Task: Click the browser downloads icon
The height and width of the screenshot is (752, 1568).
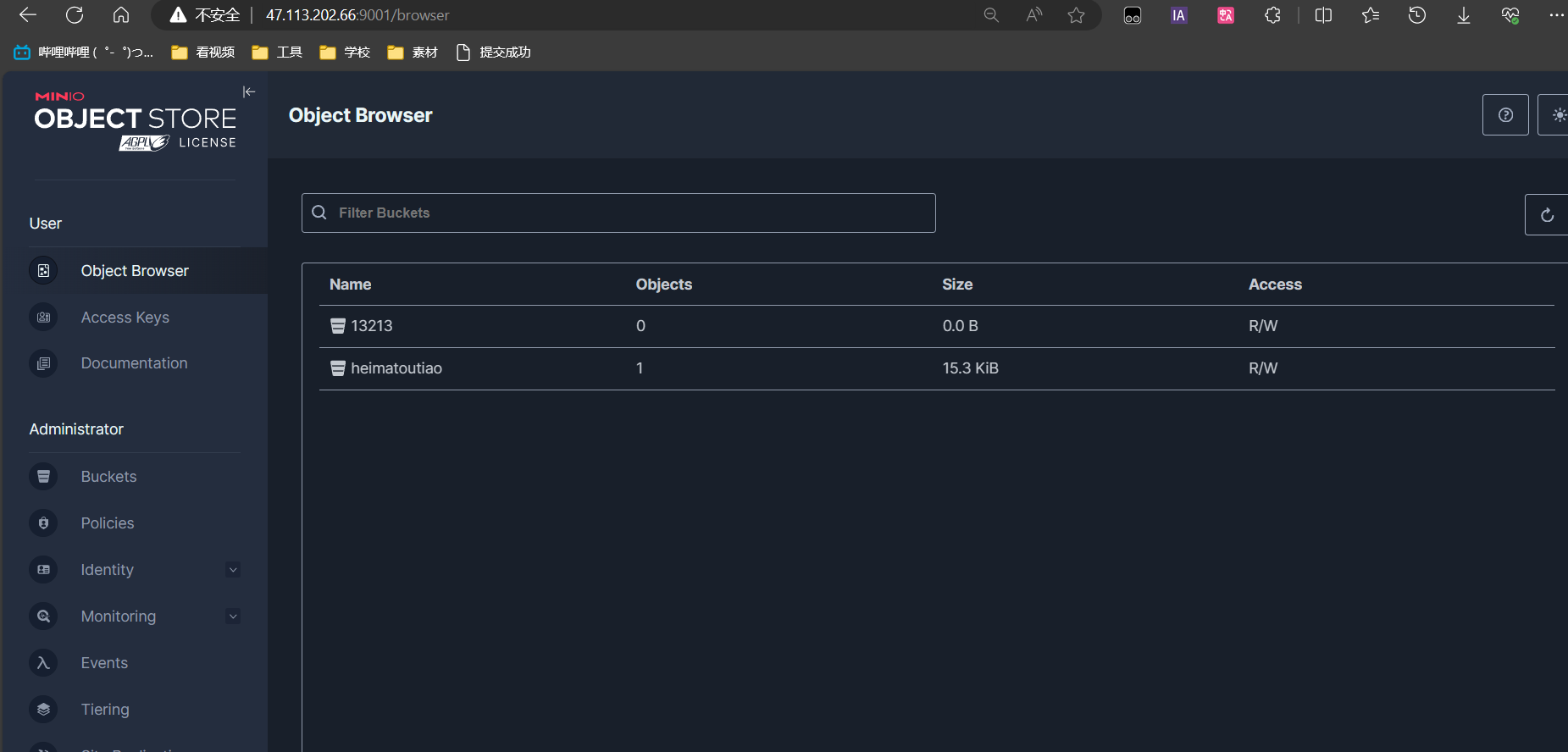Action: tap(1463, 15)
